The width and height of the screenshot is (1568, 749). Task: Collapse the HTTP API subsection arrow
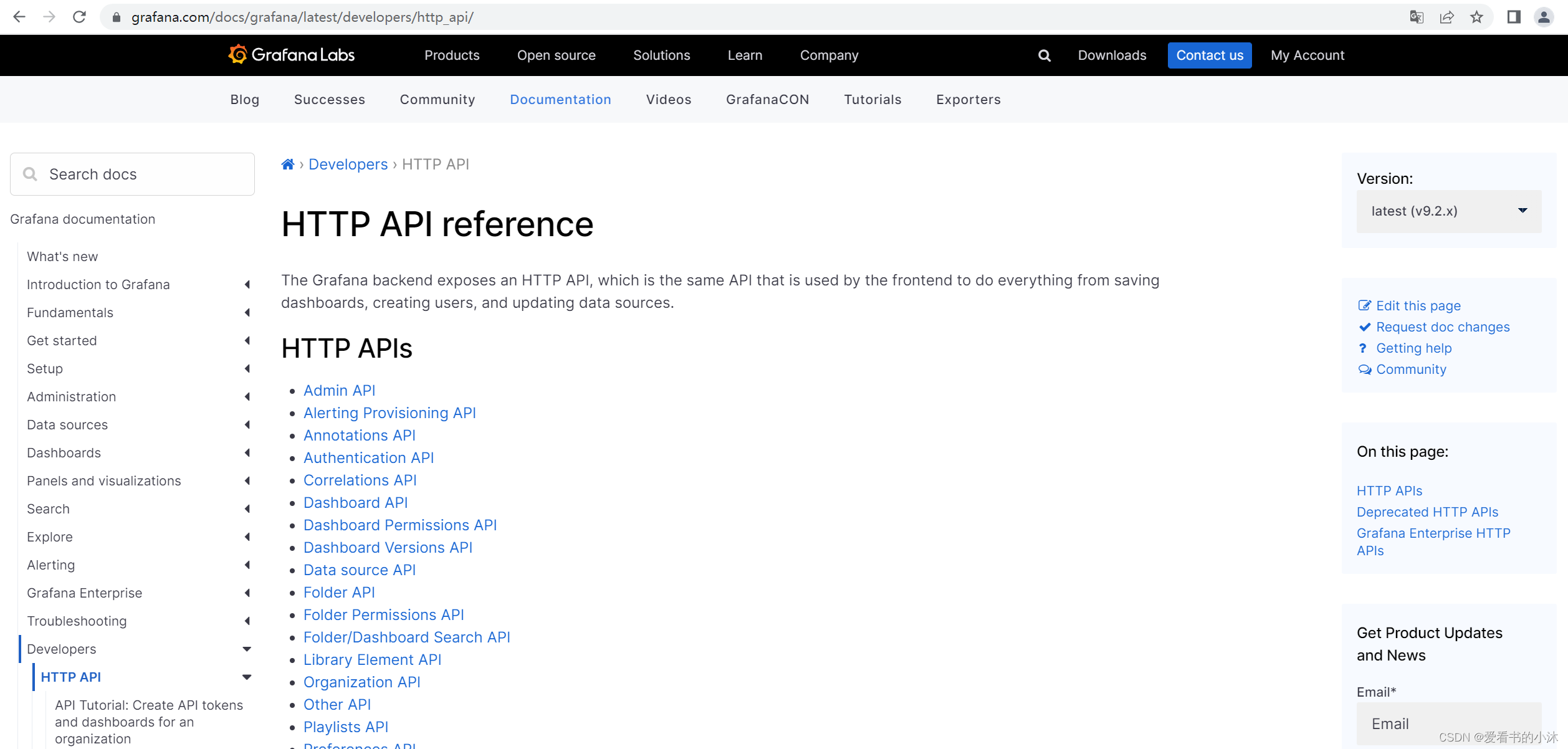point(247,677)
